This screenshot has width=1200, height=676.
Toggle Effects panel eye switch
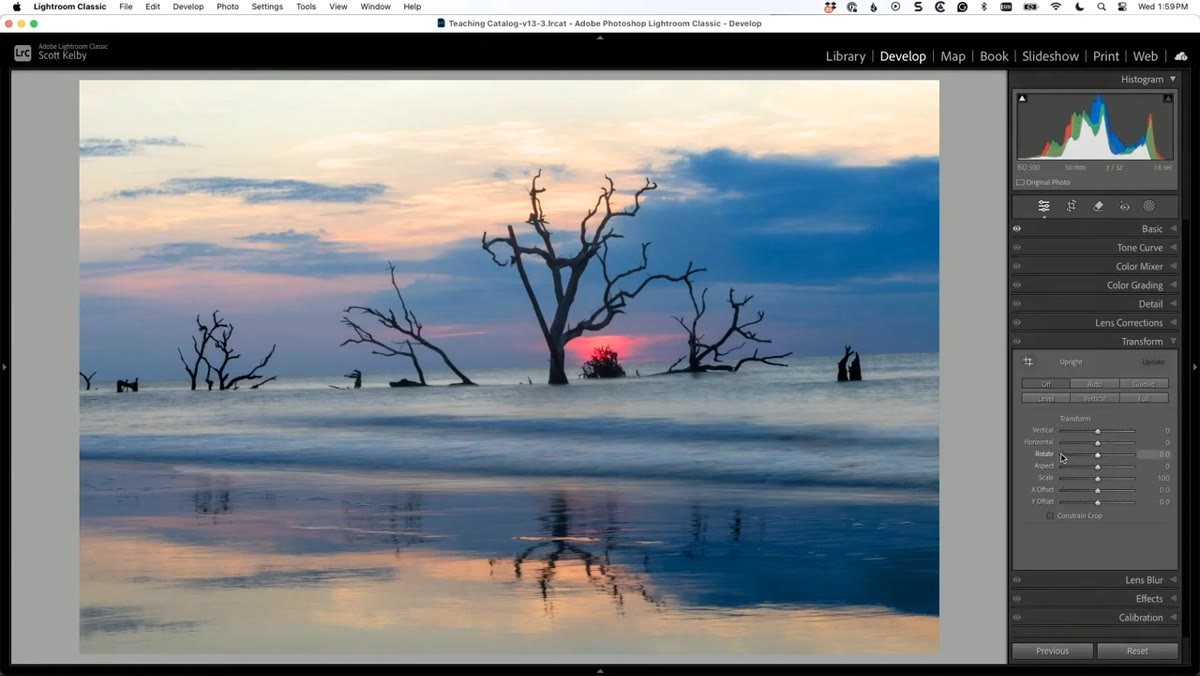coord(1017,599)
